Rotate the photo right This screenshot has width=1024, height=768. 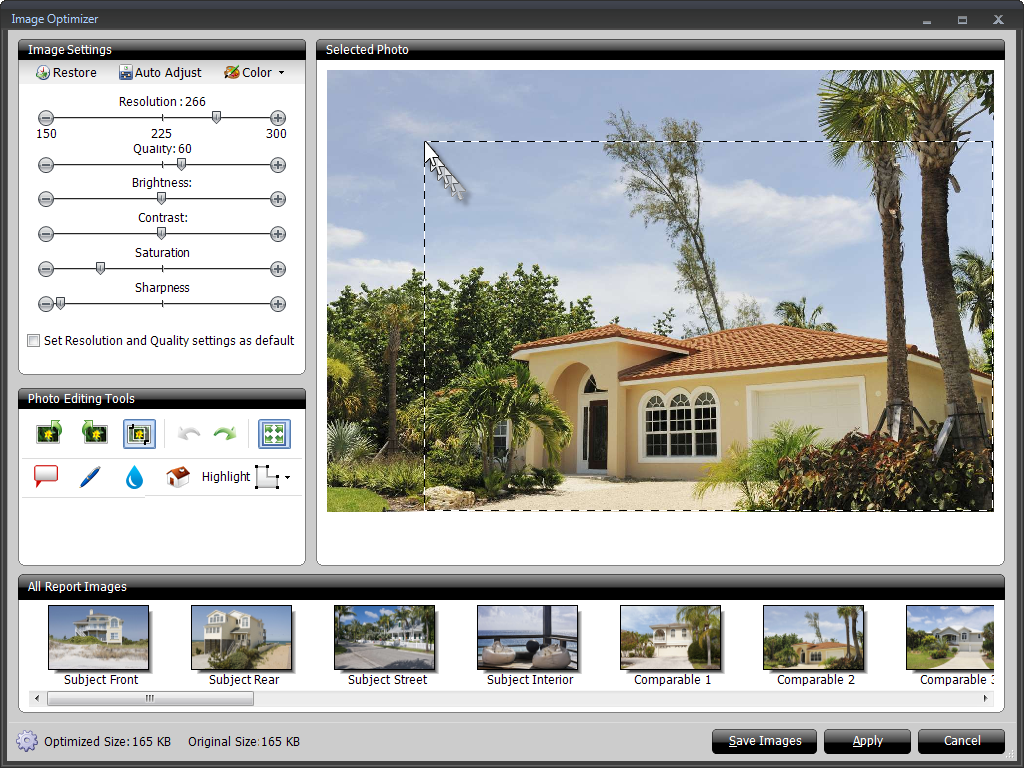49,433
